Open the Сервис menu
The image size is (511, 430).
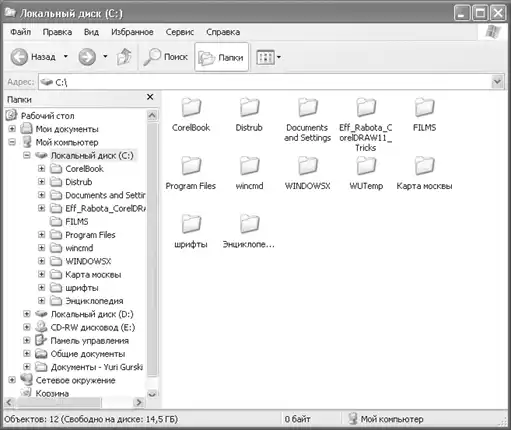coord(180,32)
